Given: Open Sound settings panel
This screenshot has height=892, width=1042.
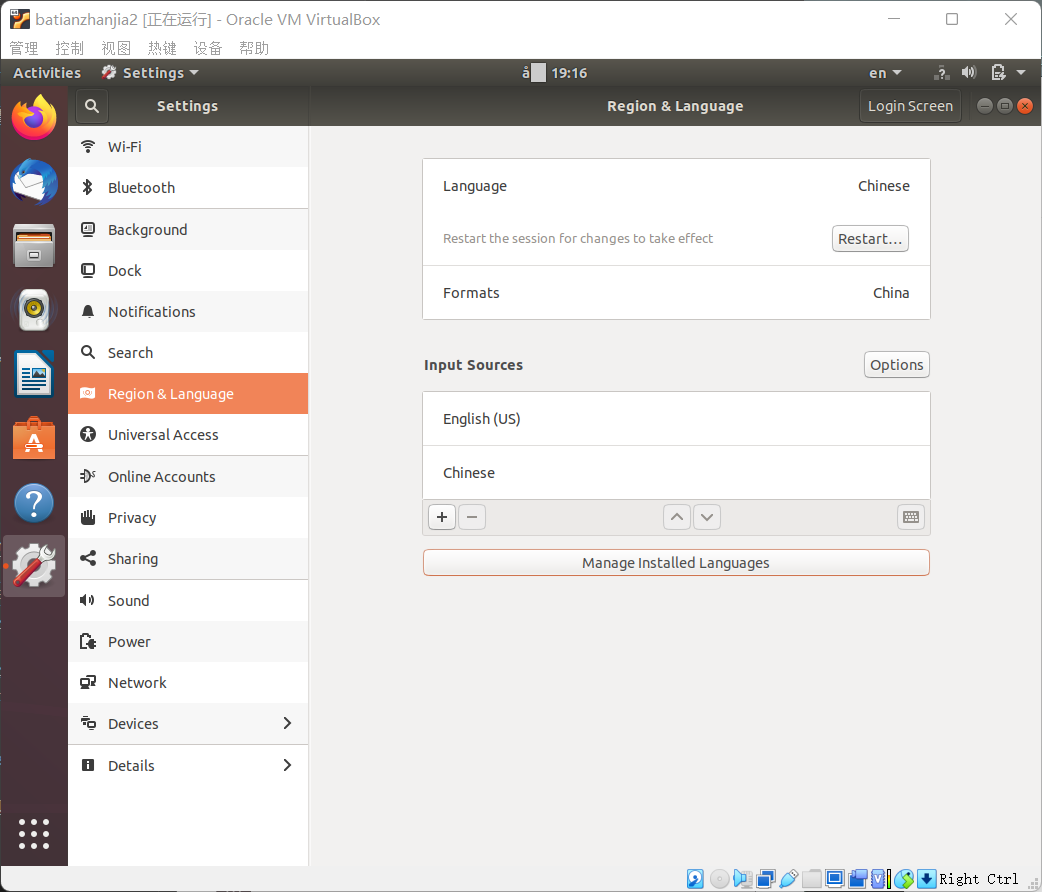Looking at the screenshot, I should tap(188, 601).
